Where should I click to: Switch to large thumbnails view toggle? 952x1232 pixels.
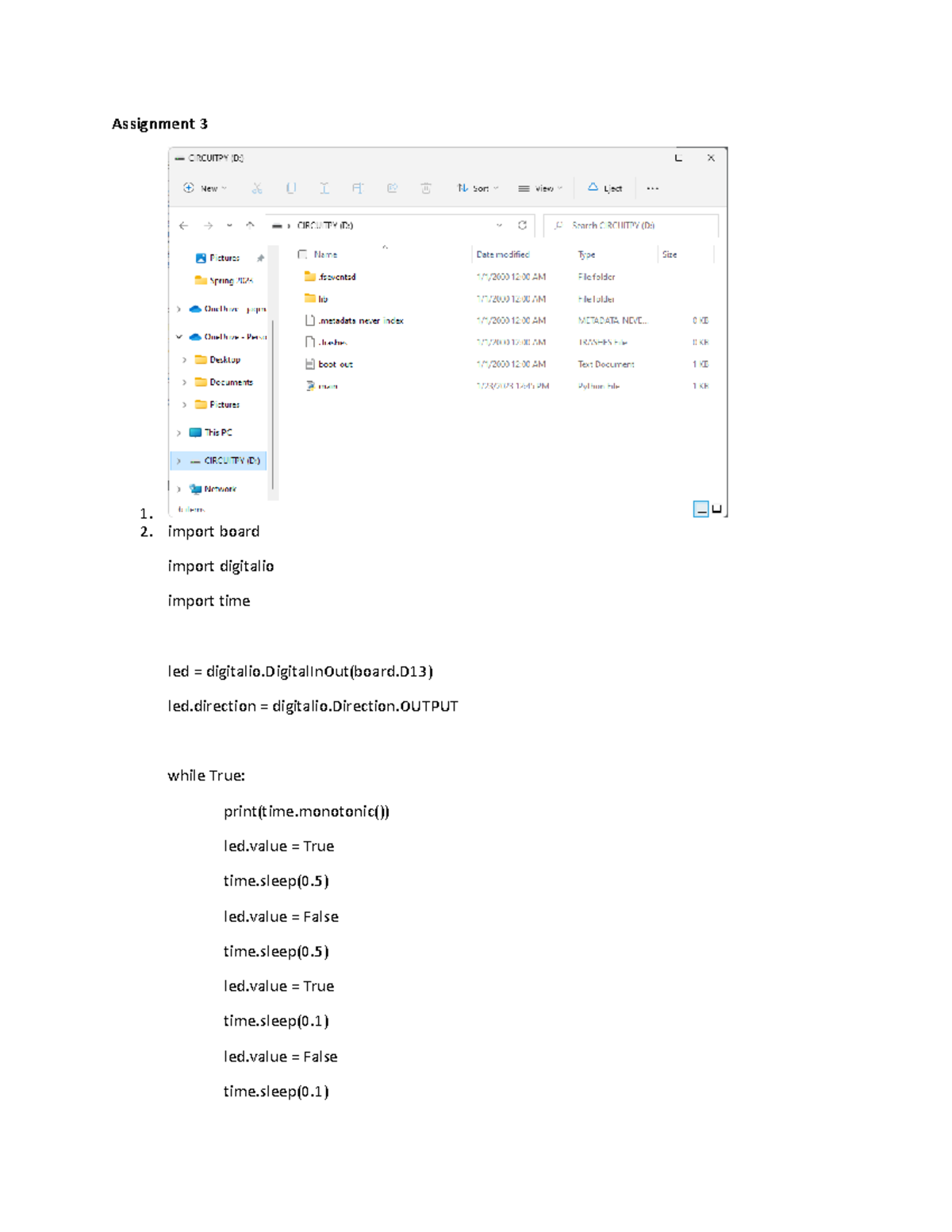tap(717, 509)
